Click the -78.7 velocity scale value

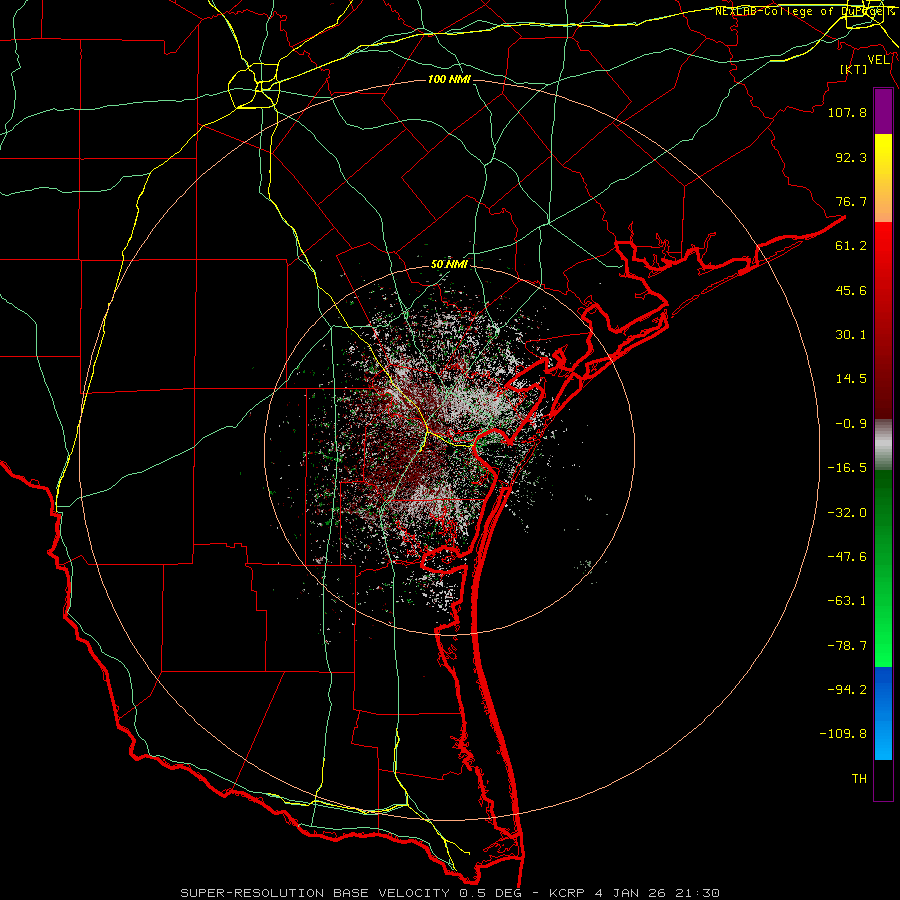pos(847,646)
